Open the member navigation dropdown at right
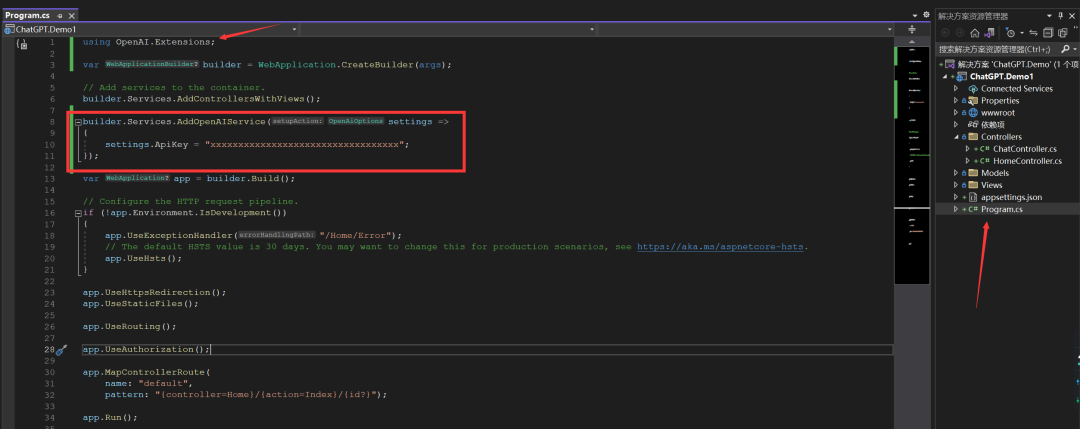 [890, 30]
